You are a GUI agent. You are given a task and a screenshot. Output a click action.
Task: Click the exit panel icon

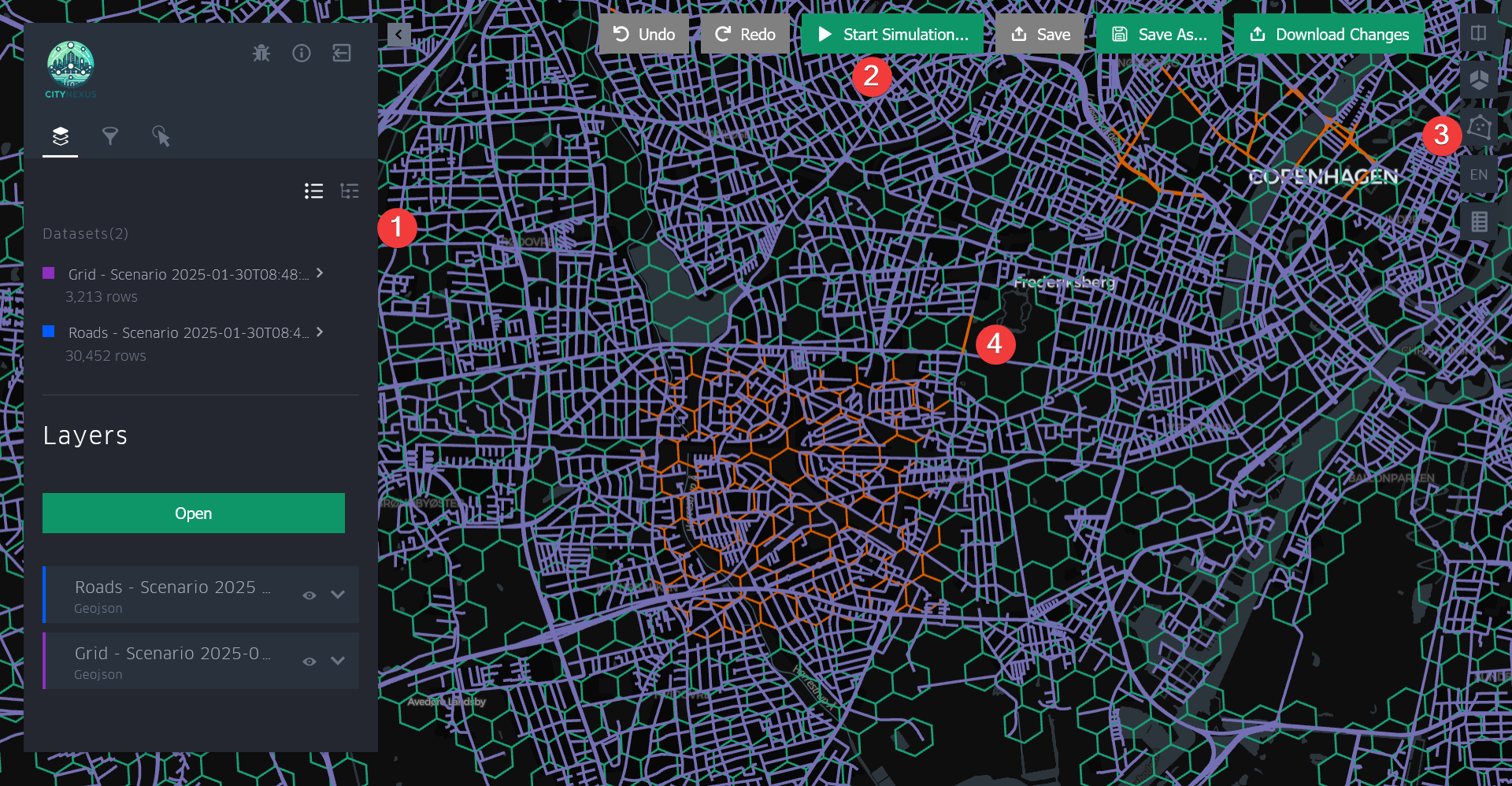pos(342,53)
